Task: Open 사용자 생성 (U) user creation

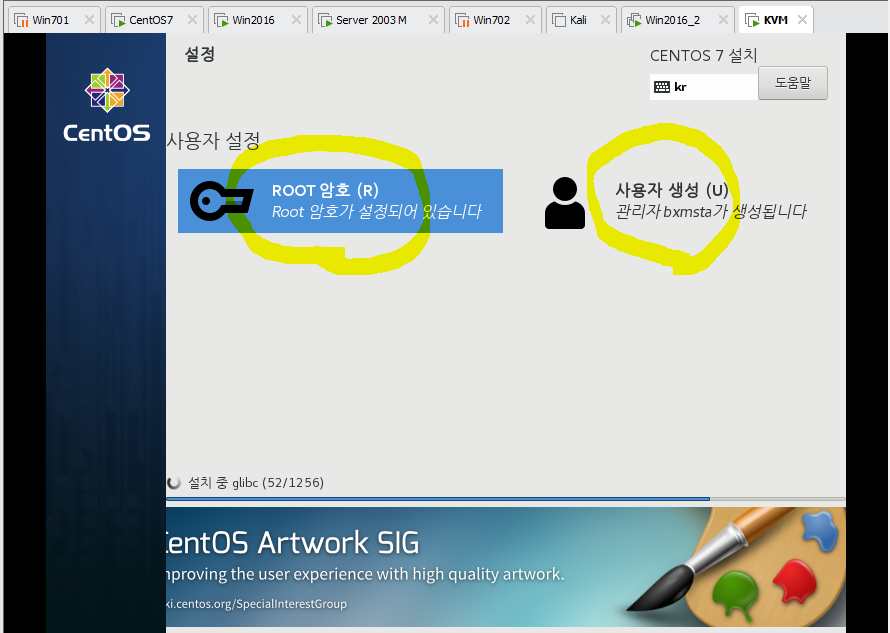Action: (x=675, y=201)
